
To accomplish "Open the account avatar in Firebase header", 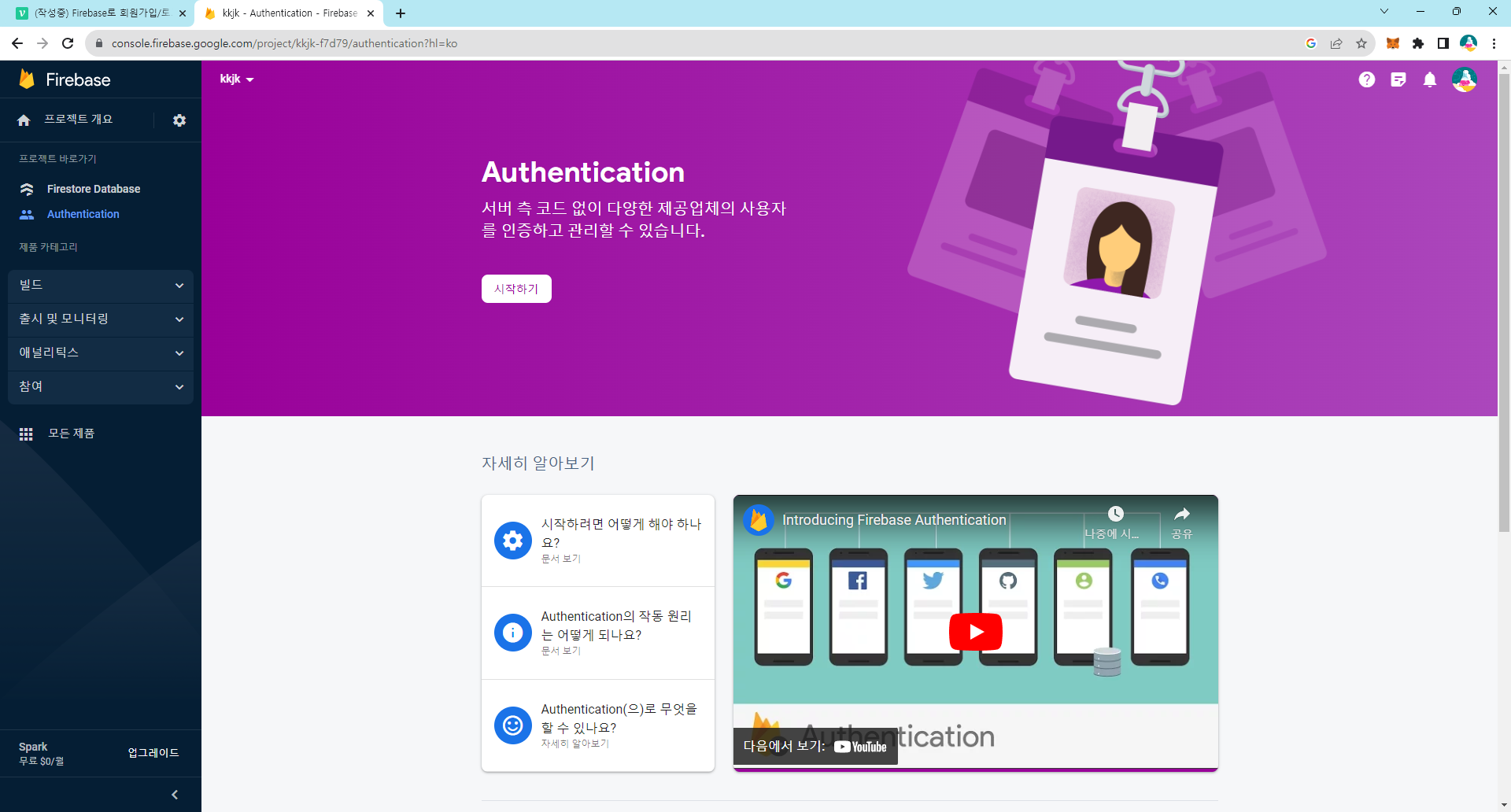I will [1465, 79].
